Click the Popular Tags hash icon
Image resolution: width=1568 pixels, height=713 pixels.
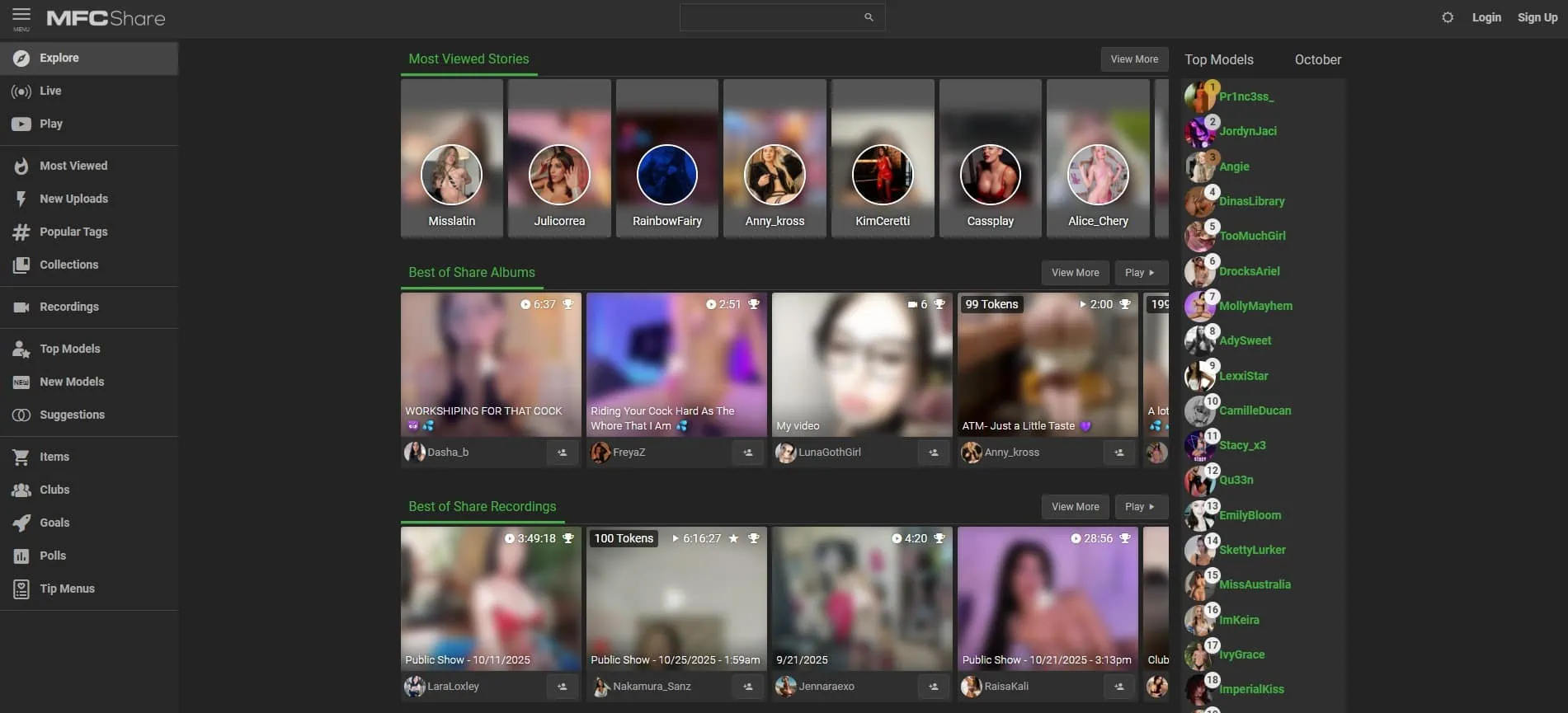coord(21,232)
